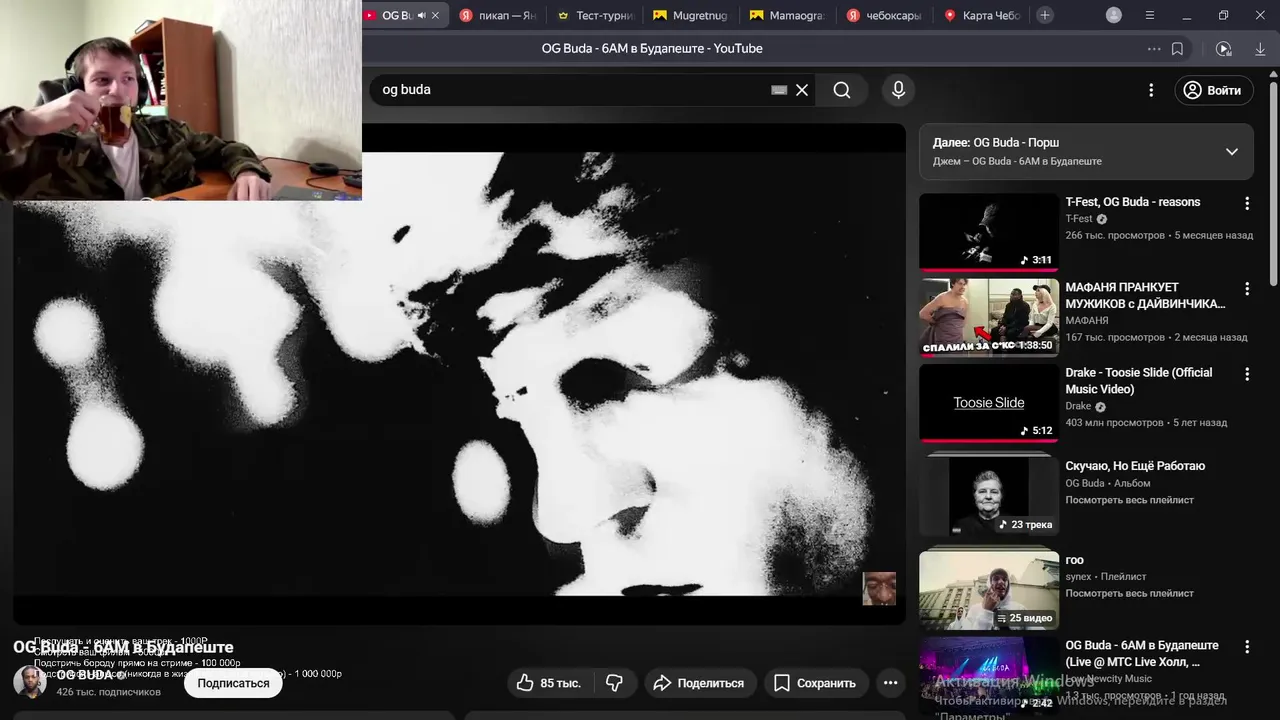The width and height of the screenshot is (1280, 720).
Task: Like the video with thumbs-up 85 тыс.
Action: pos(548,683)
